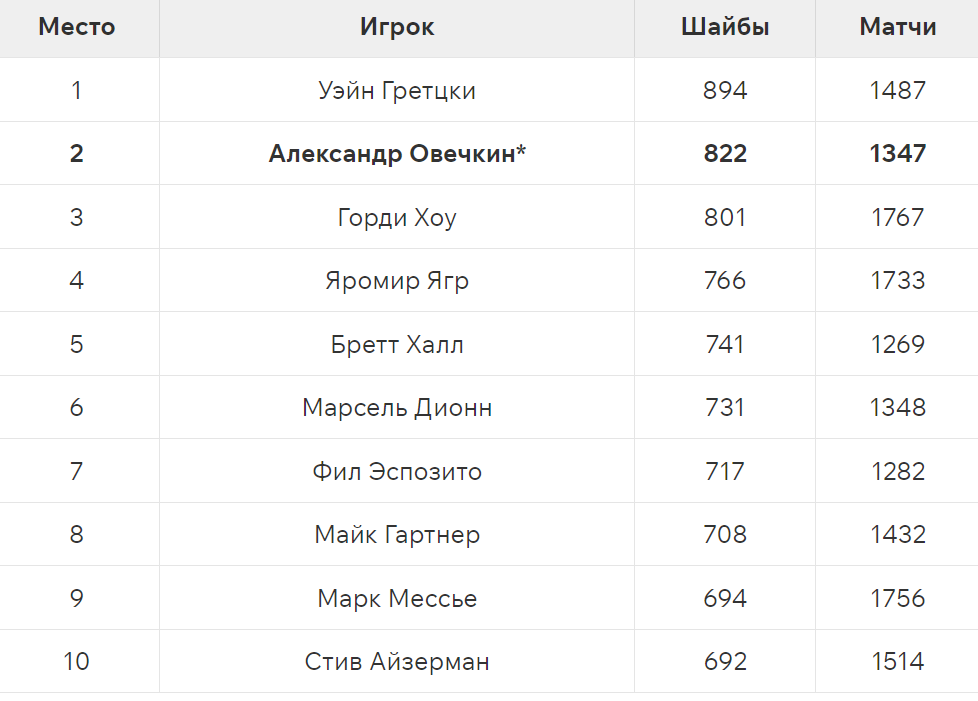The width and height of the screenshot is (978, 701).
Task: Select the name Уэйн Гретцки
Action: pos(397,91)
